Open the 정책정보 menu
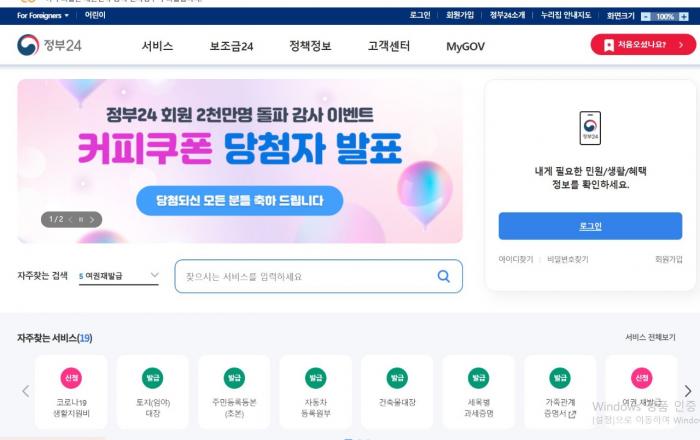The image size is (700, 440). pos(310,46)
